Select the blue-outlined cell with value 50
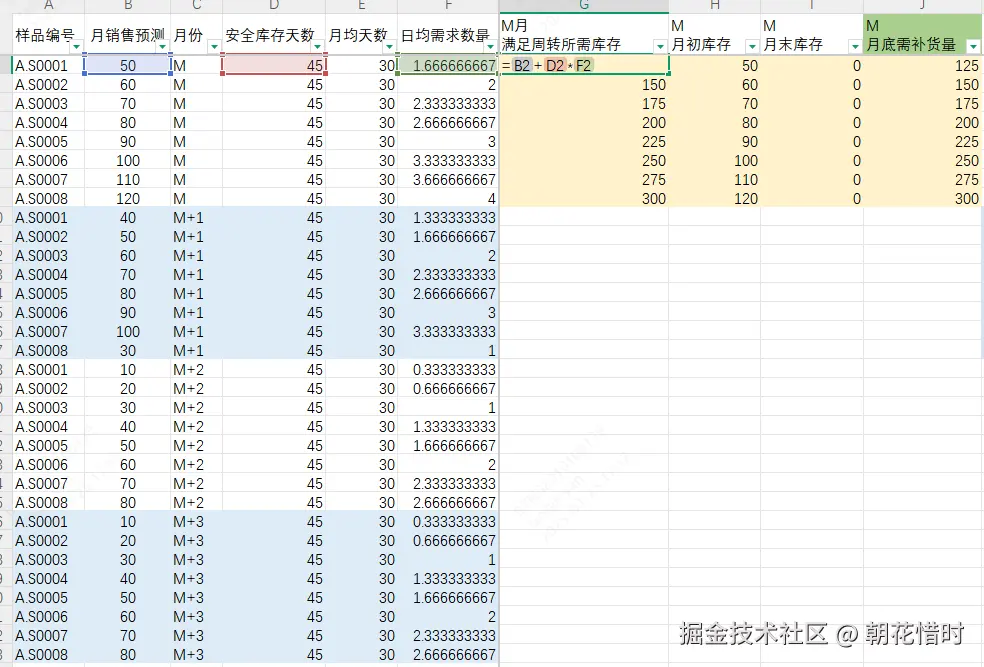The width and height of the screenshot is (984, 667). pyautogui.click(x=127, y=65)
